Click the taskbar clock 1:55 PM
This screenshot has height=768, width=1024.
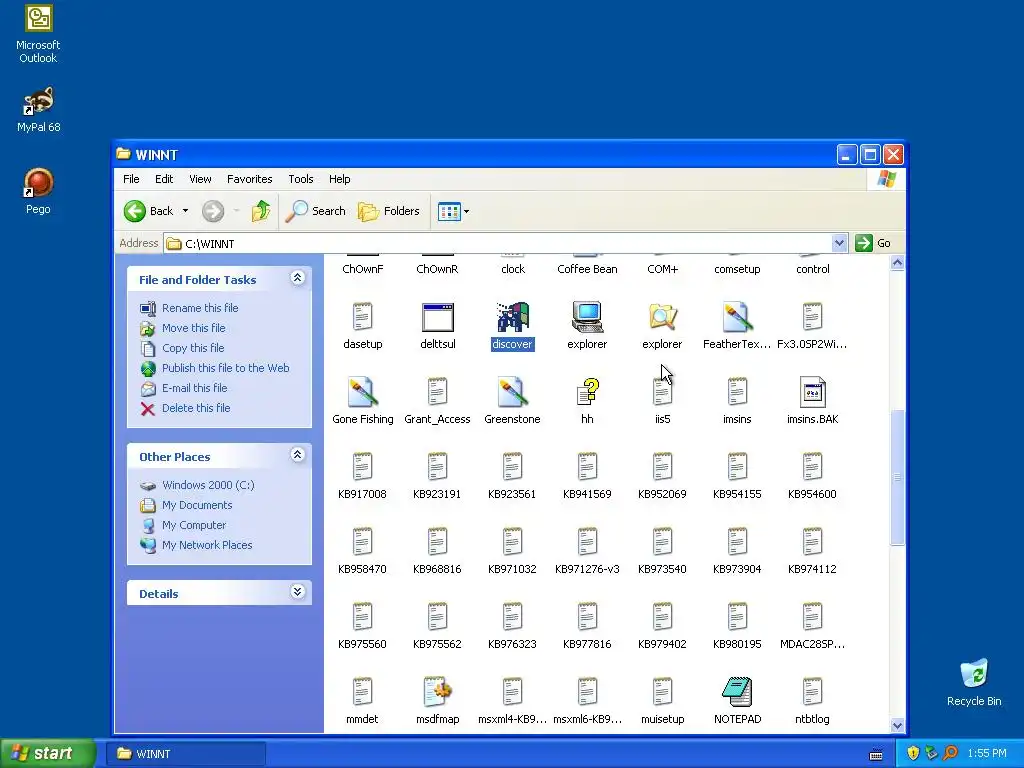tap(987, 754)
